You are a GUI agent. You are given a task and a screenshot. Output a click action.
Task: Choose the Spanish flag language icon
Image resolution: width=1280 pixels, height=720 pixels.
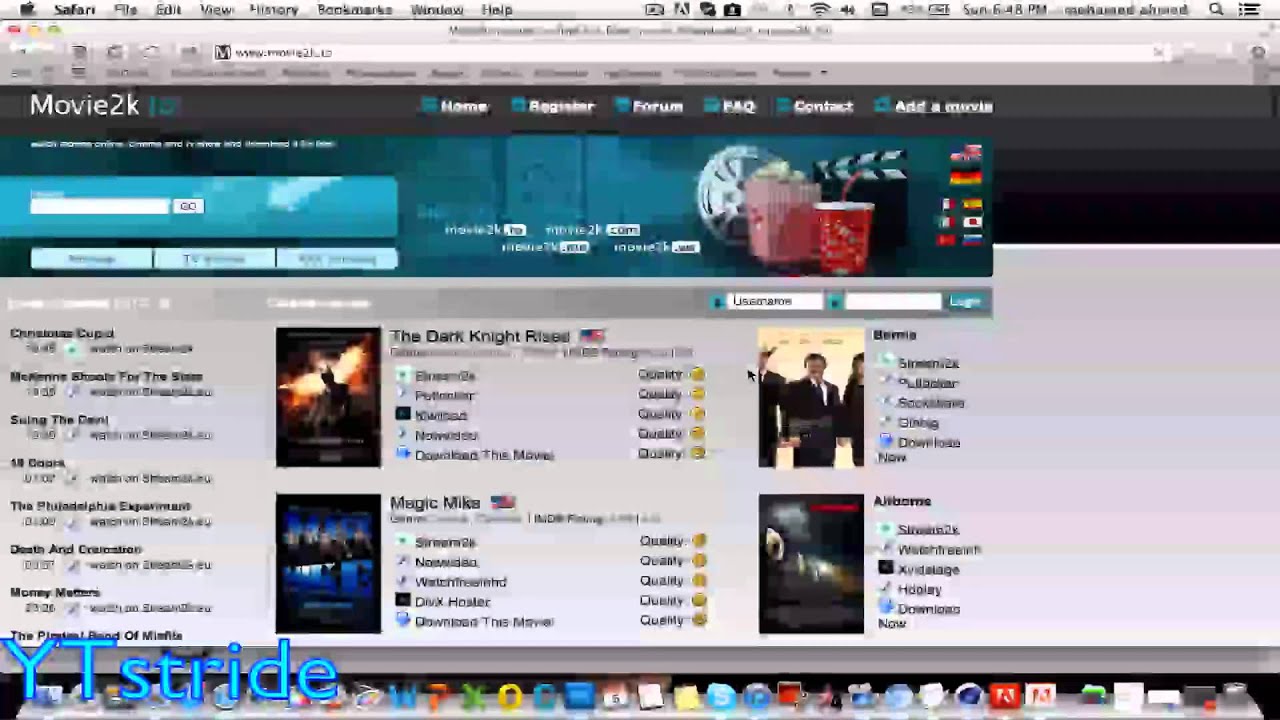972,205
